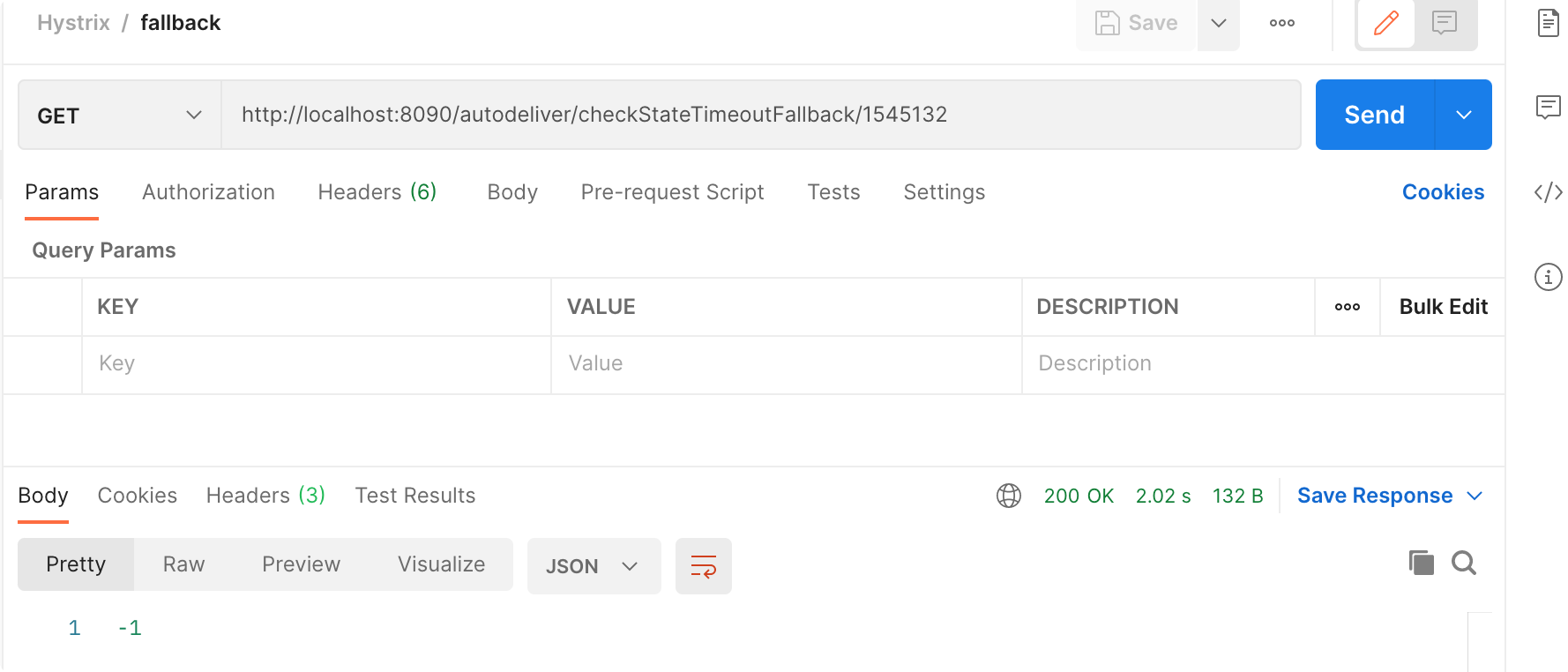The height and width of the screenshot is (672, 1568).
Task: Search the response with magnifier icon
Action: pos(1464,563)
